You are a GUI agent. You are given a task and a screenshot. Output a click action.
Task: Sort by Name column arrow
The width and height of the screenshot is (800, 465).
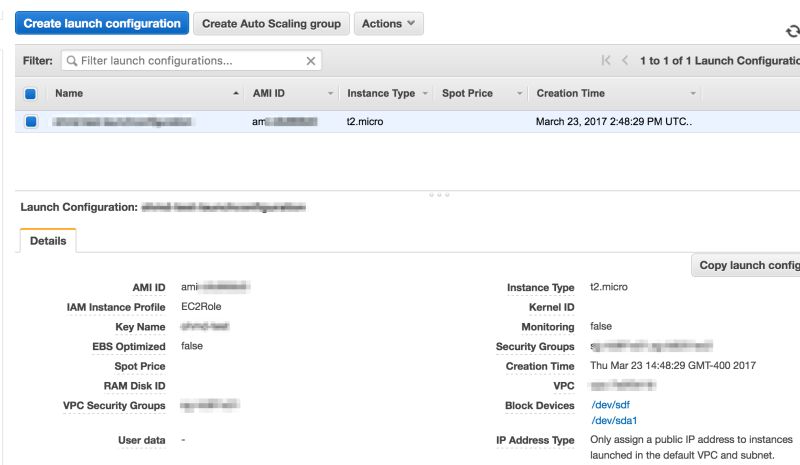coord(236,93)
